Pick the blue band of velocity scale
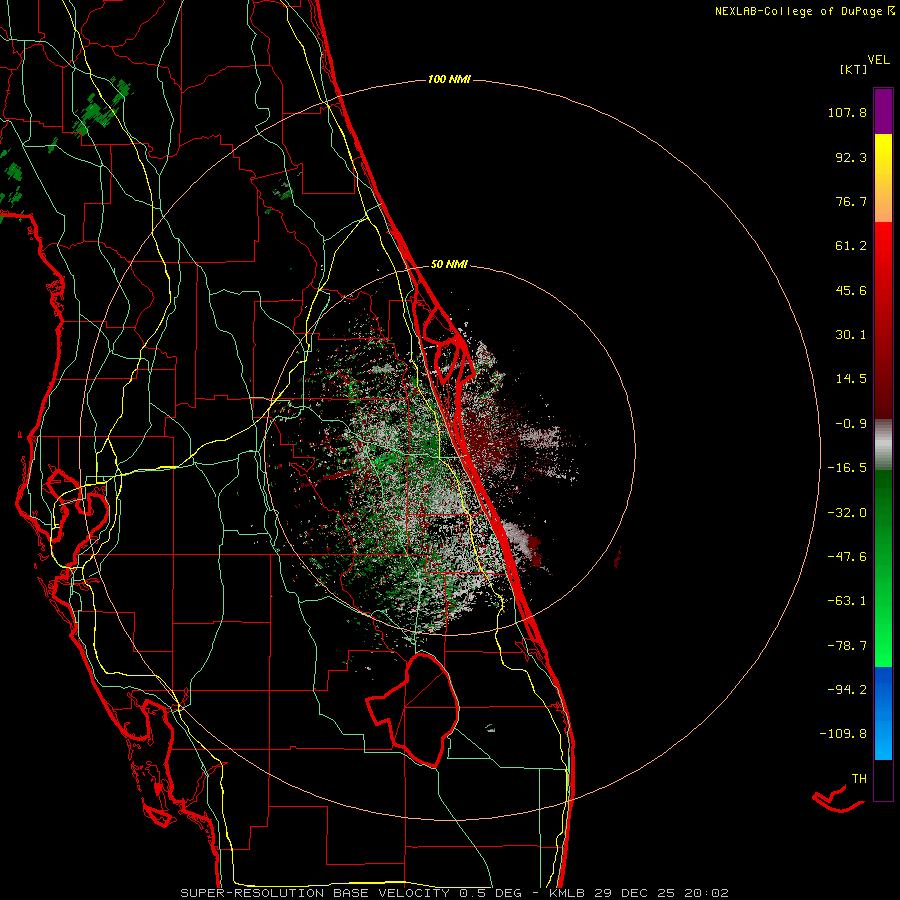This screenshot has height=900, width=900. (x=883, y=713)
